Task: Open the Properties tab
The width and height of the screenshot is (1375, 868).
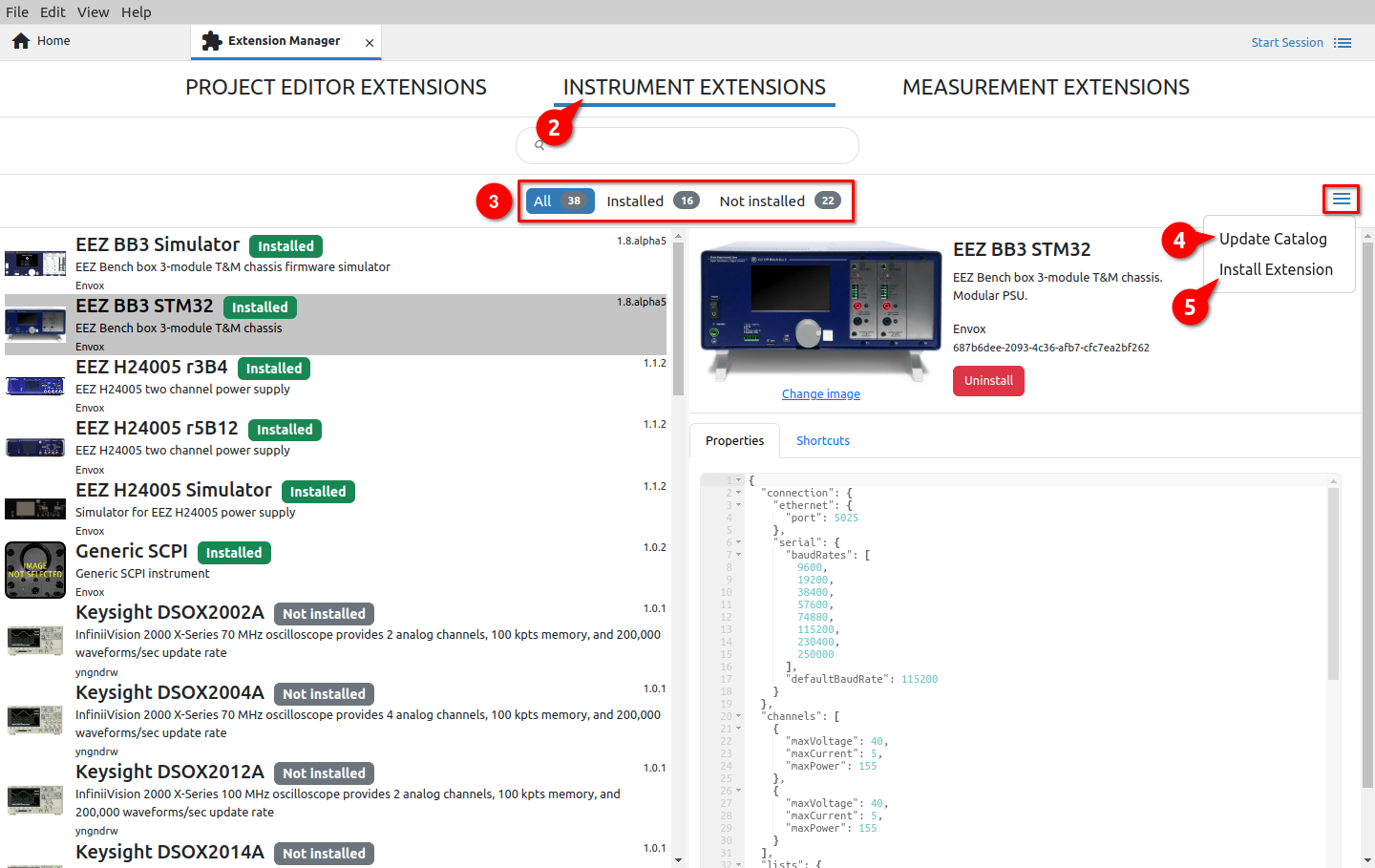Action: click(734, 440)
